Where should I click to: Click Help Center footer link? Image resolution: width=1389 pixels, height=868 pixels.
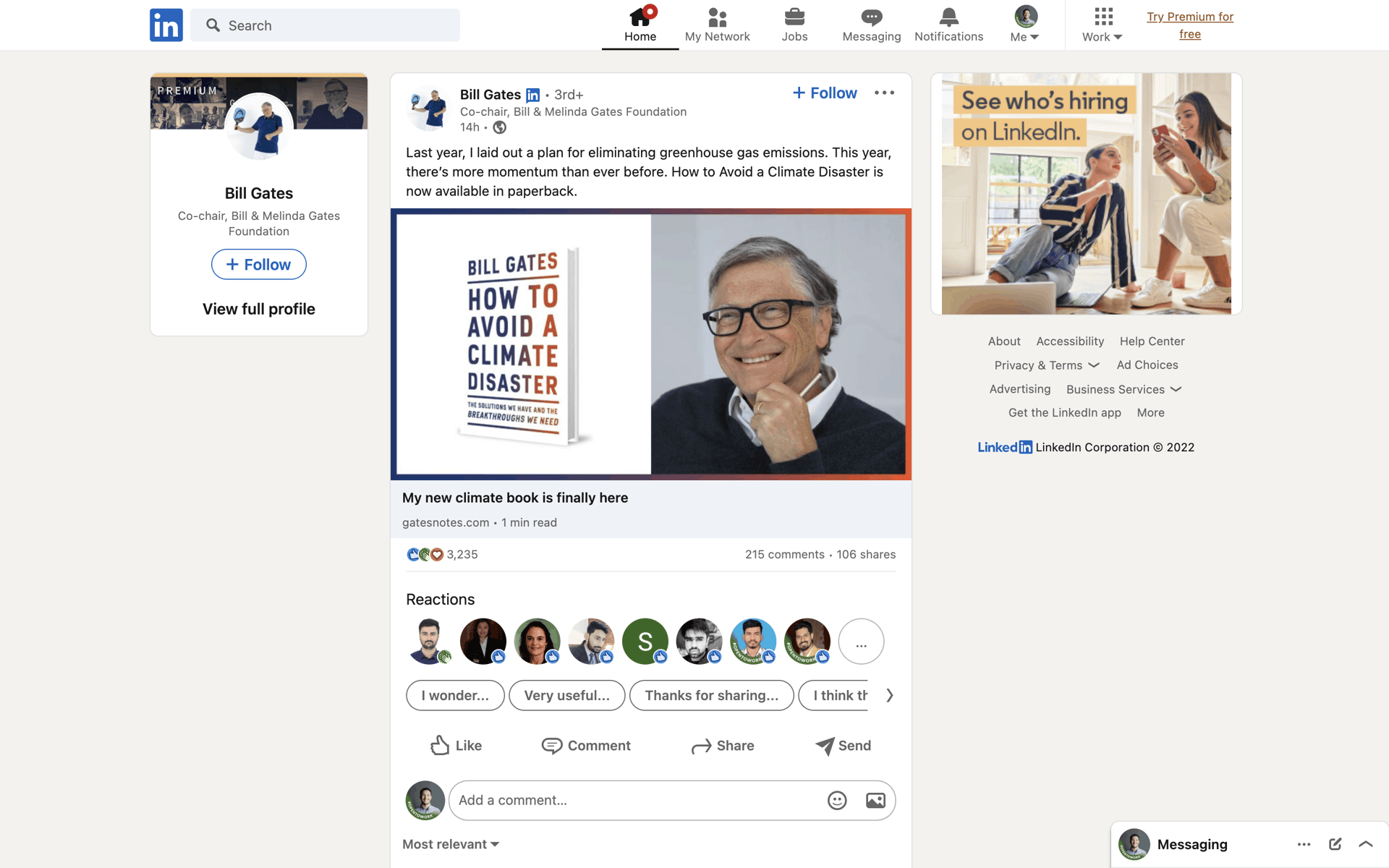tap(1152, 341)
